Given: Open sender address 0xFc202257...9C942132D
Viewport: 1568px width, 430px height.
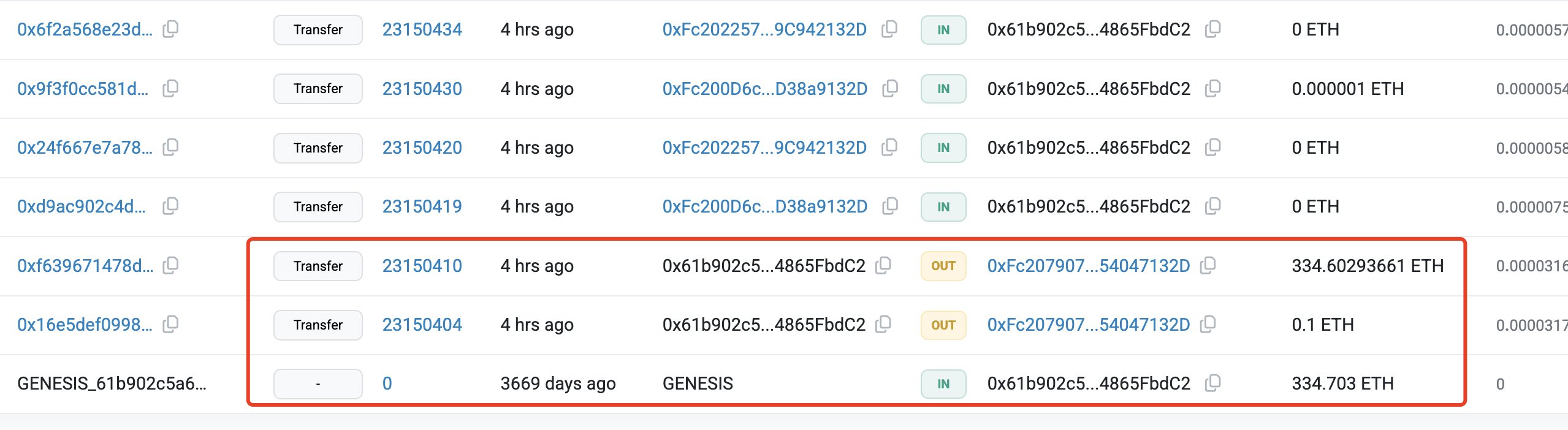Looking at the screenshot, I should coord(766,29).
